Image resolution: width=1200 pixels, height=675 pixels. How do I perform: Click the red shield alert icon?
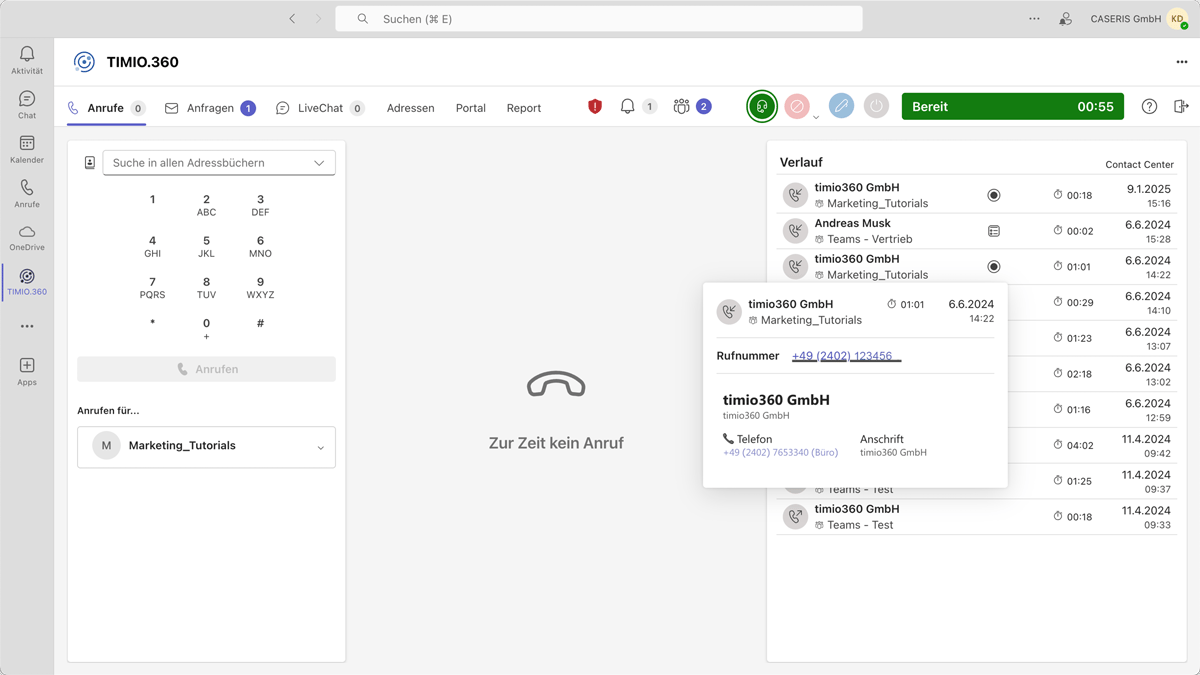coord(595,106)
